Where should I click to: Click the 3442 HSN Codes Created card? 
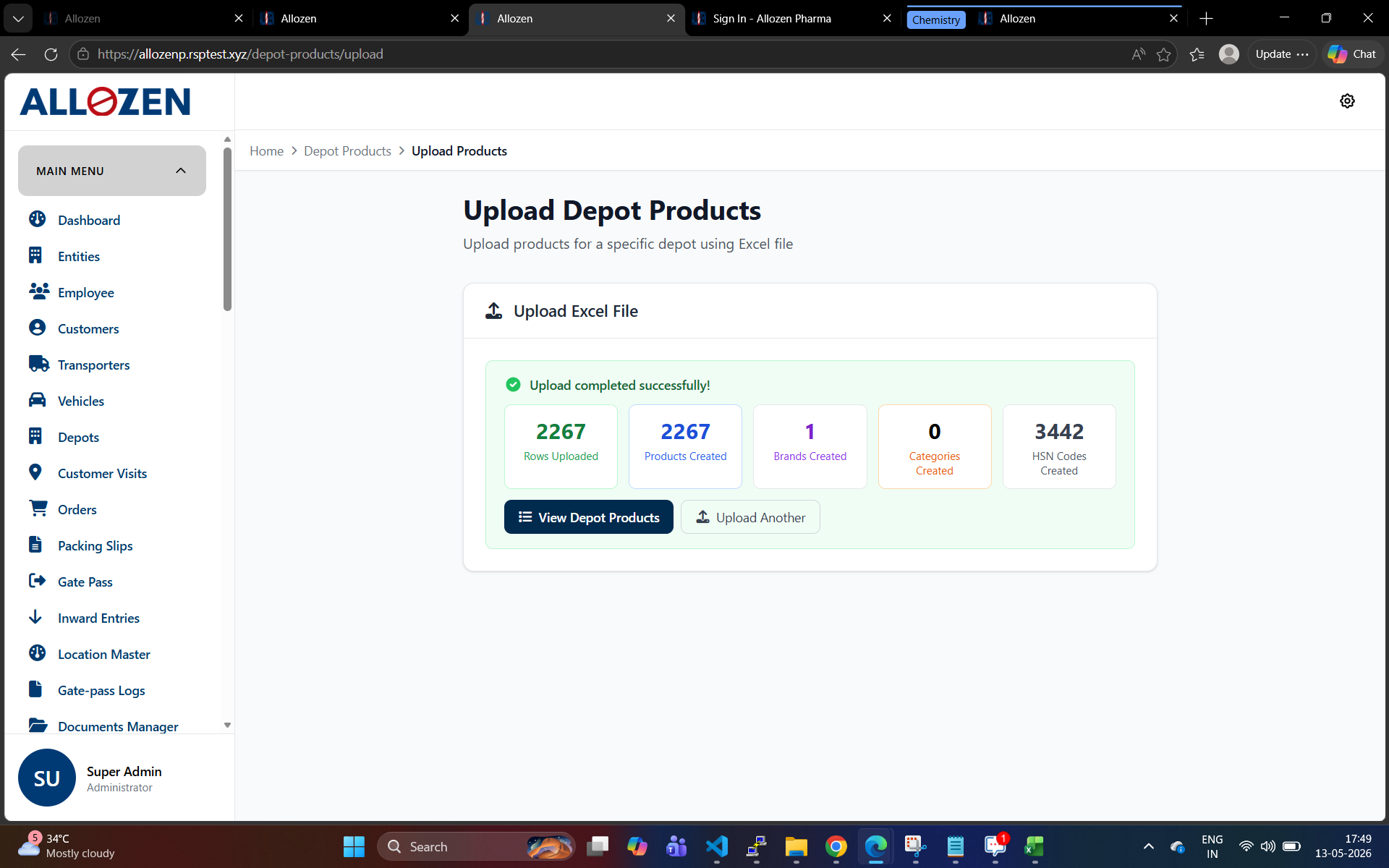click(1059, 446)
